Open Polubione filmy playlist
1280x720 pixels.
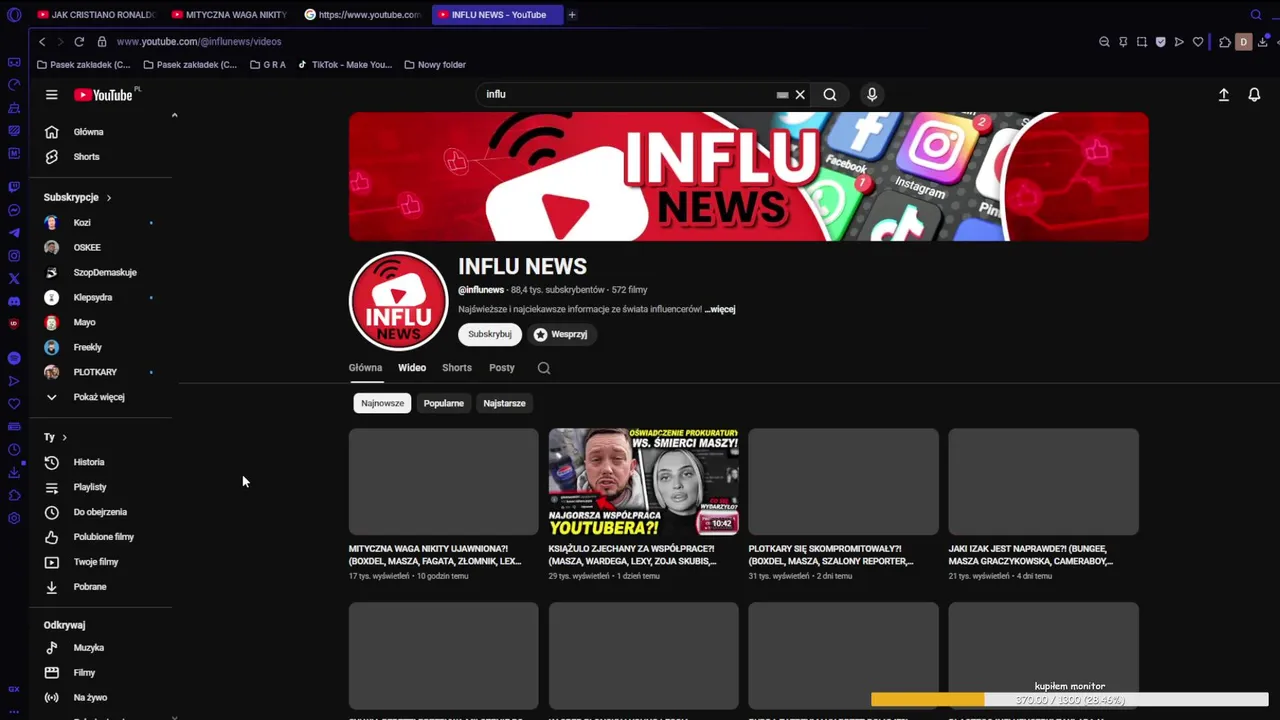coord(105,537)
